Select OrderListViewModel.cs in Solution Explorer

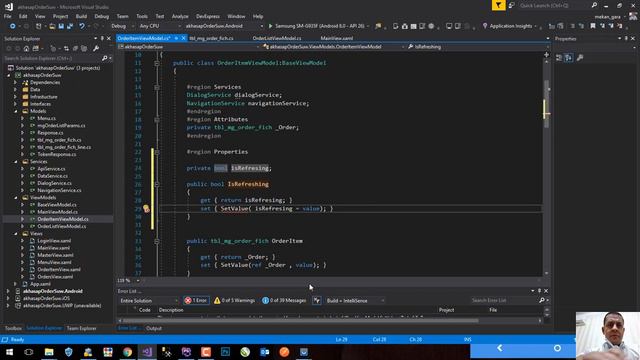coord(61,226)
